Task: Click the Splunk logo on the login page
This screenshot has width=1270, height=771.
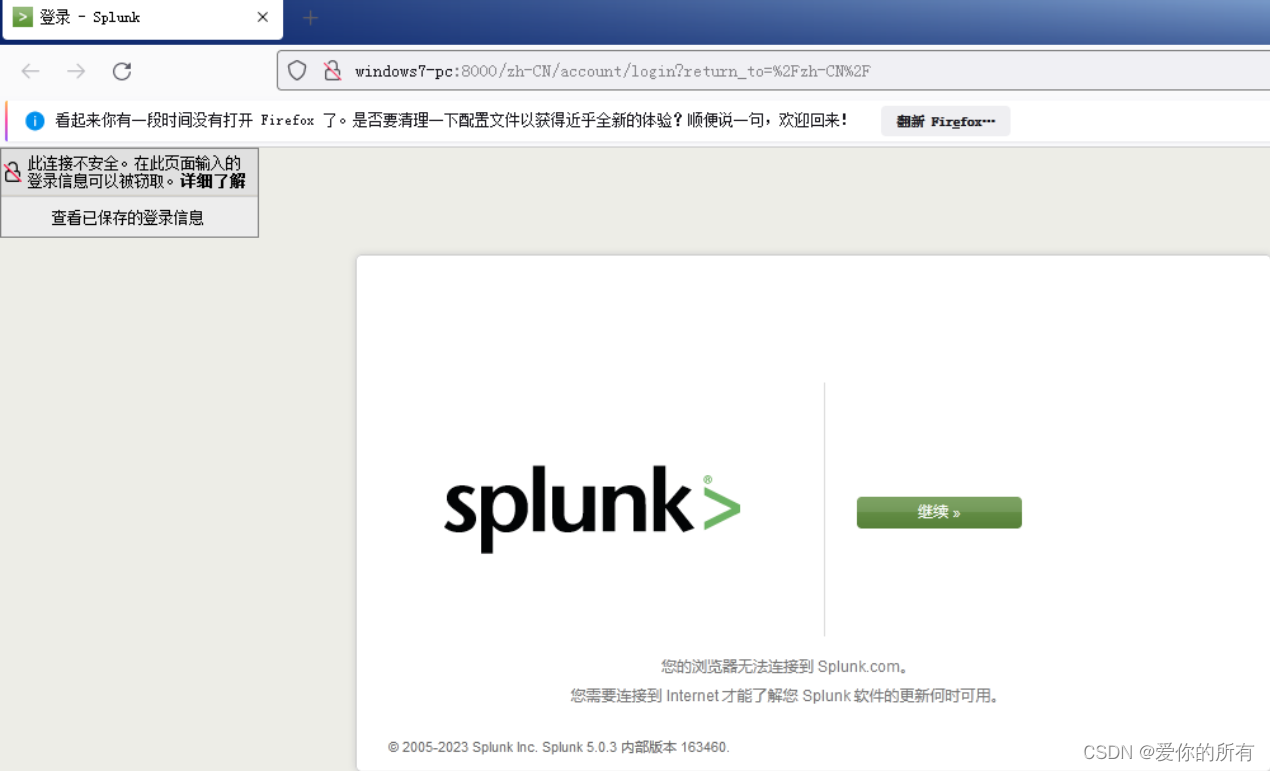Action: 592,508
